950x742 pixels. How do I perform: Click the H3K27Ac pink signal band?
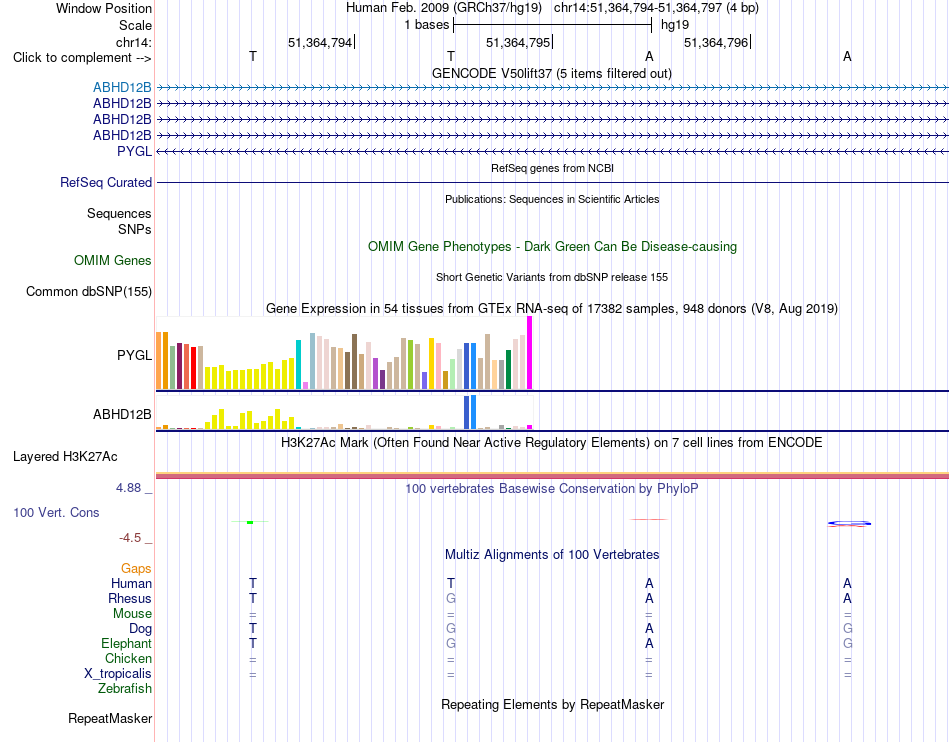(552, 476)
